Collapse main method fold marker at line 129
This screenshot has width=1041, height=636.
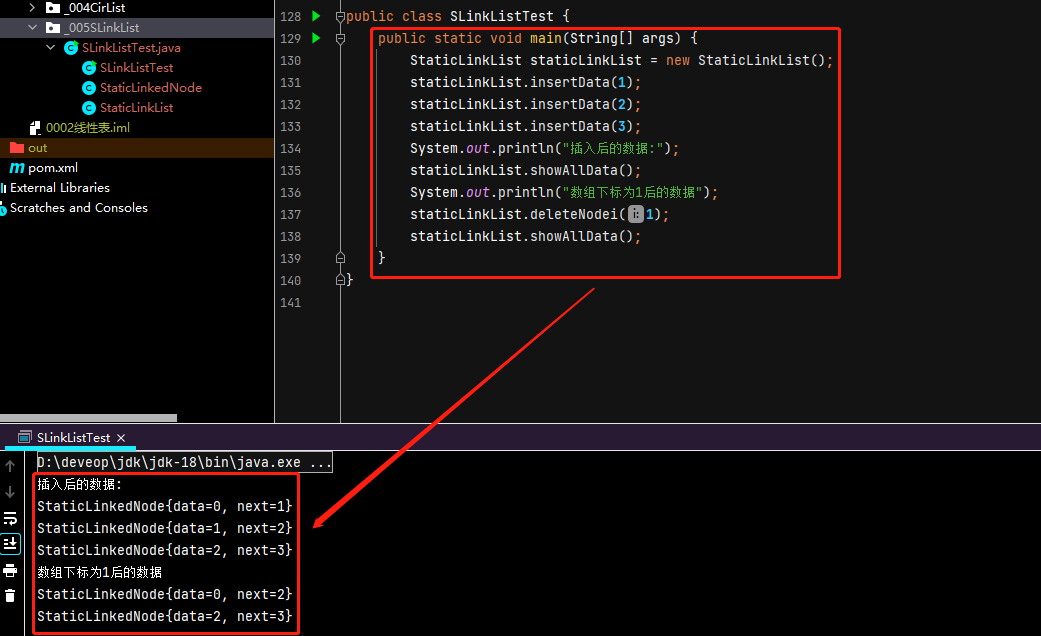click(341, 39)
